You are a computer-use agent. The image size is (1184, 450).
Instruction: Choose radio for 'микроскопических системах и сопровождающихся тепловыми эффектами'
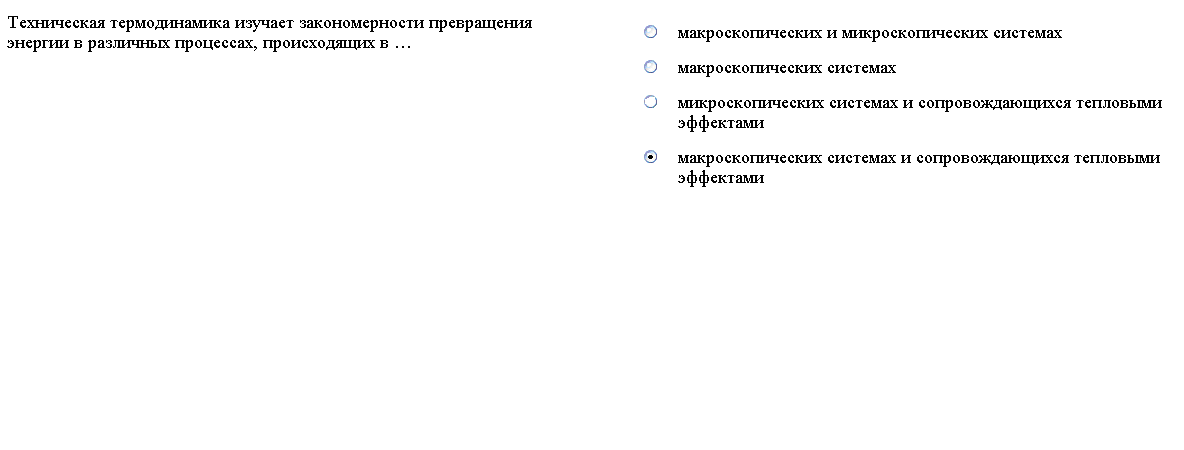click(650, 101)
